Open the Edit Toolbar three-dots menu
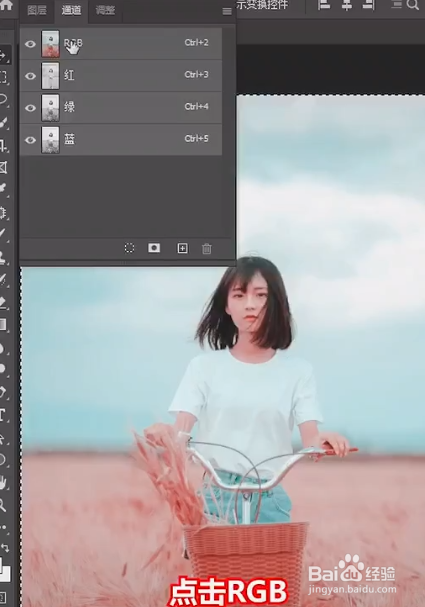425x607 pixels. (3, 527)
